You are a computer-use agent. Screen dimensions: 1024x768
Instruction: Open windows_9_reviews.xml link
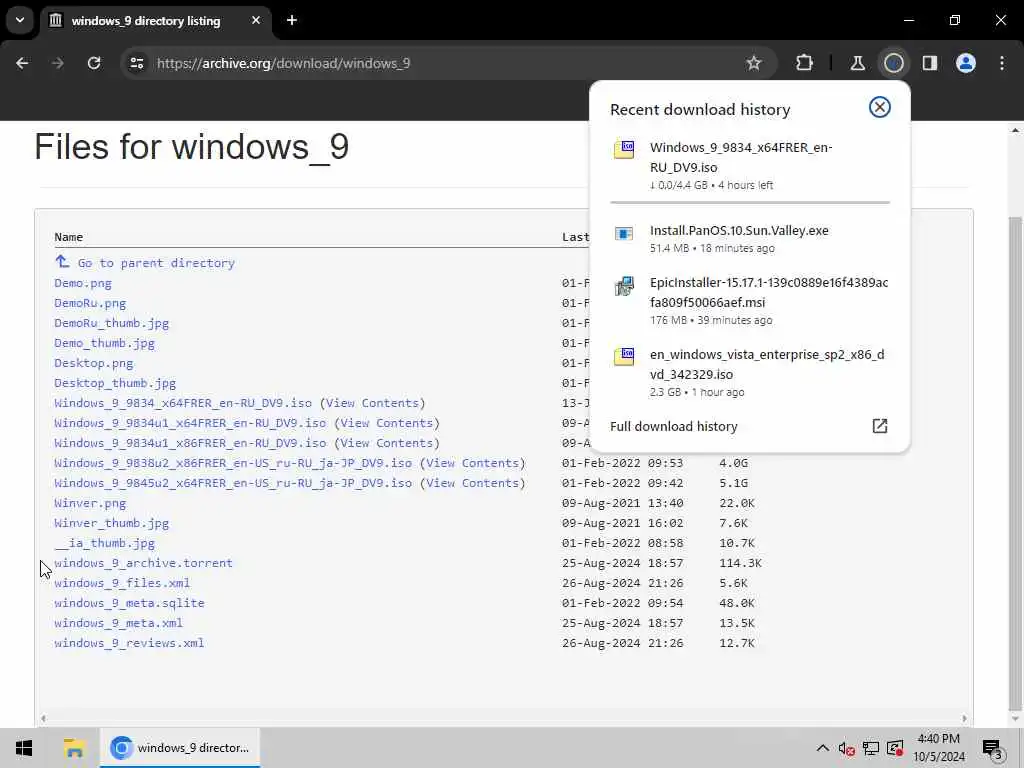point(129,643)
